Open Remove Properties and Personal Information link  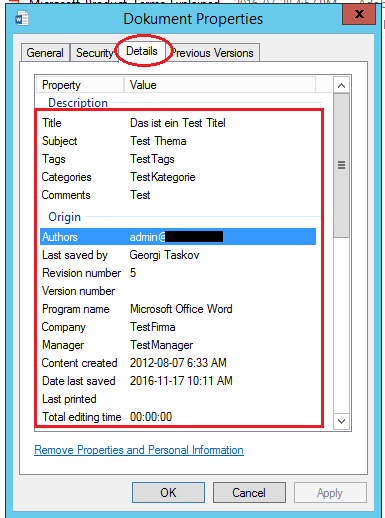coord(139,450)
